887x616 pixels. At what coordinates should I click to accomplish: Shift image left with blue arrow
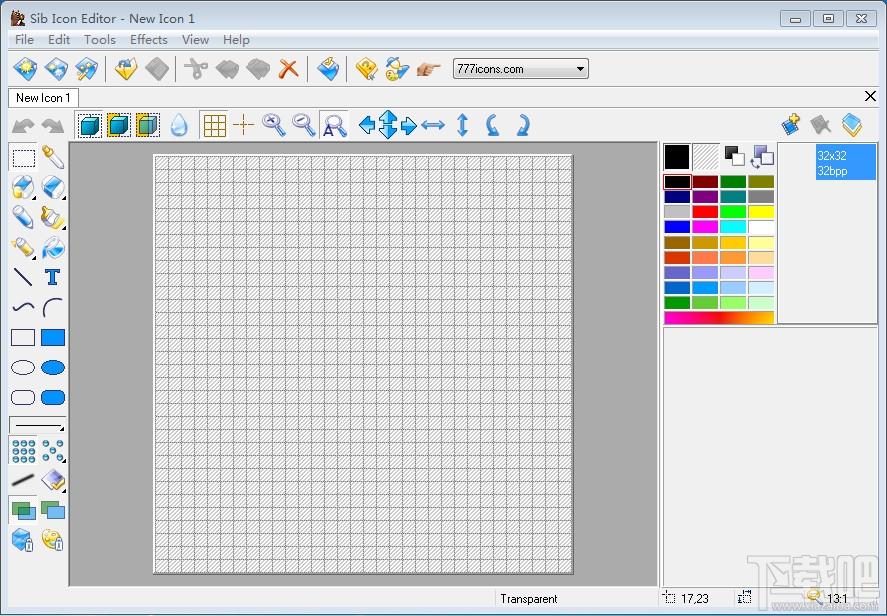tap(367, 125)
